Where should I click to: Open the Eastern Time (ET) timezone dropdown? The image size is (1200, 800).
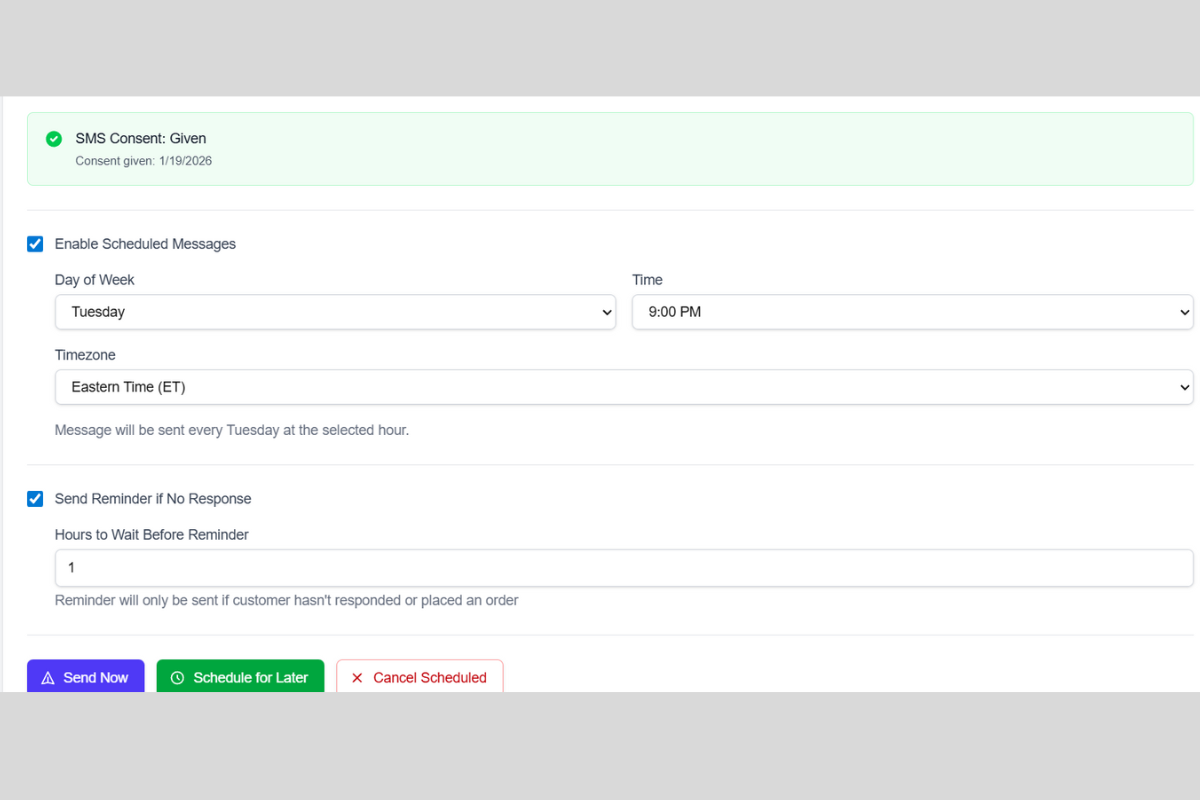coord(622,387)
